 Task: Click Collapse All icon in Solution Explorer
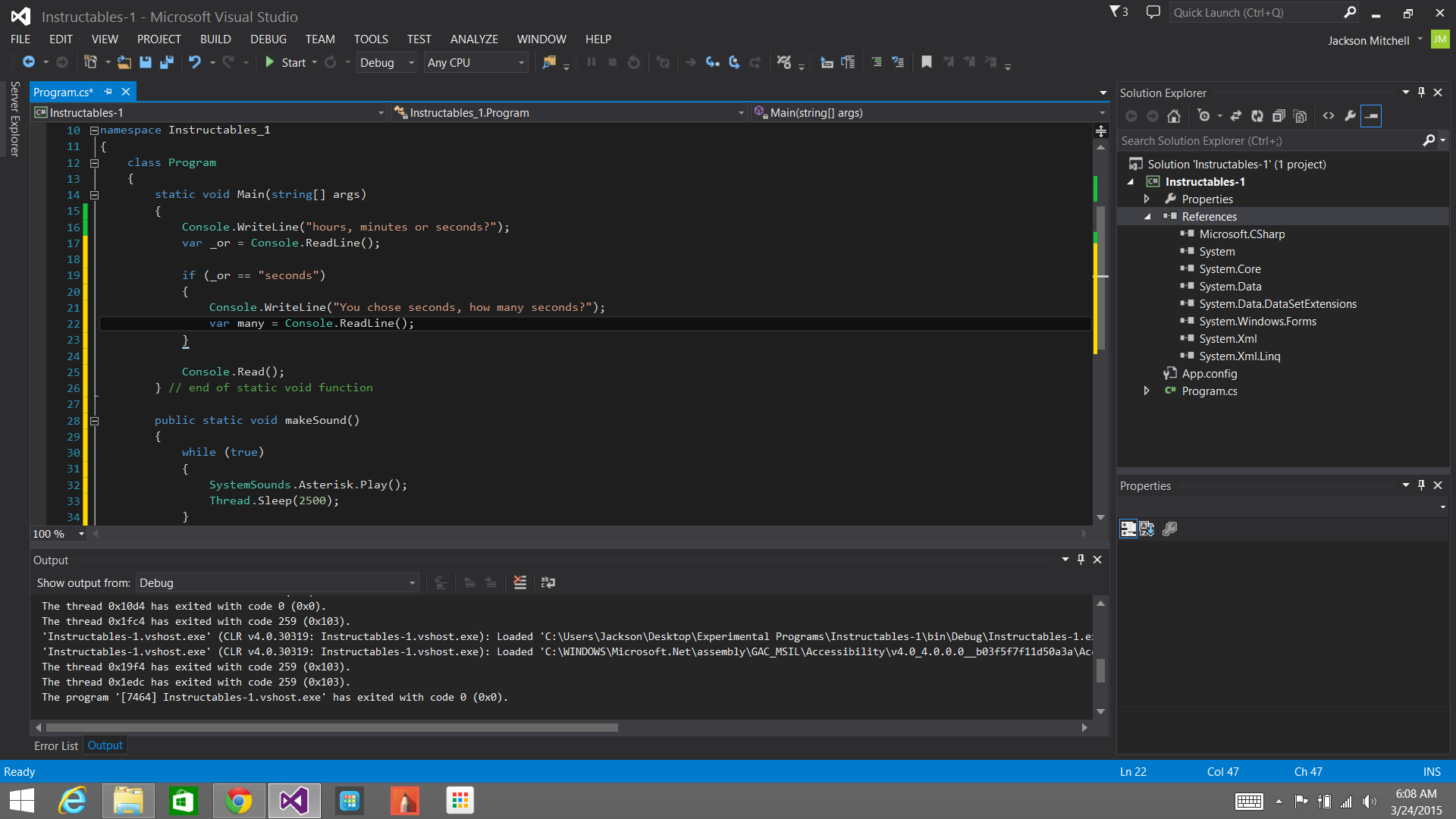[1279, 116]
